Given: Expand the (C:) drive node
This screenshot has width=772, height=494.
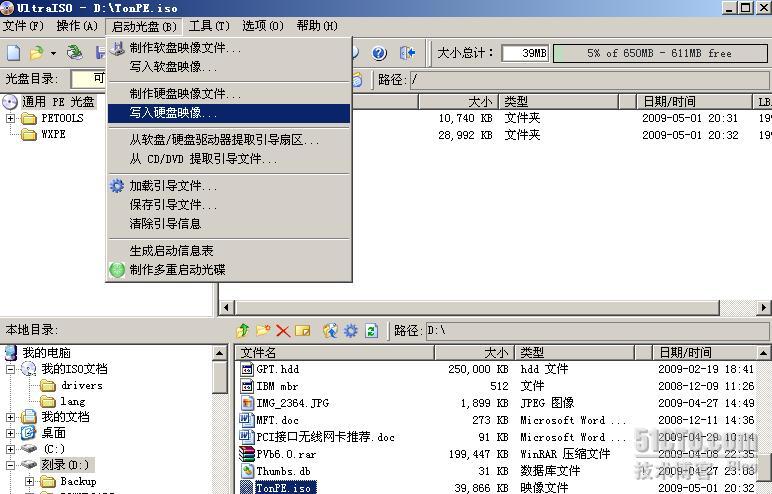Looking at the screenshot, I should pos(10,449).
